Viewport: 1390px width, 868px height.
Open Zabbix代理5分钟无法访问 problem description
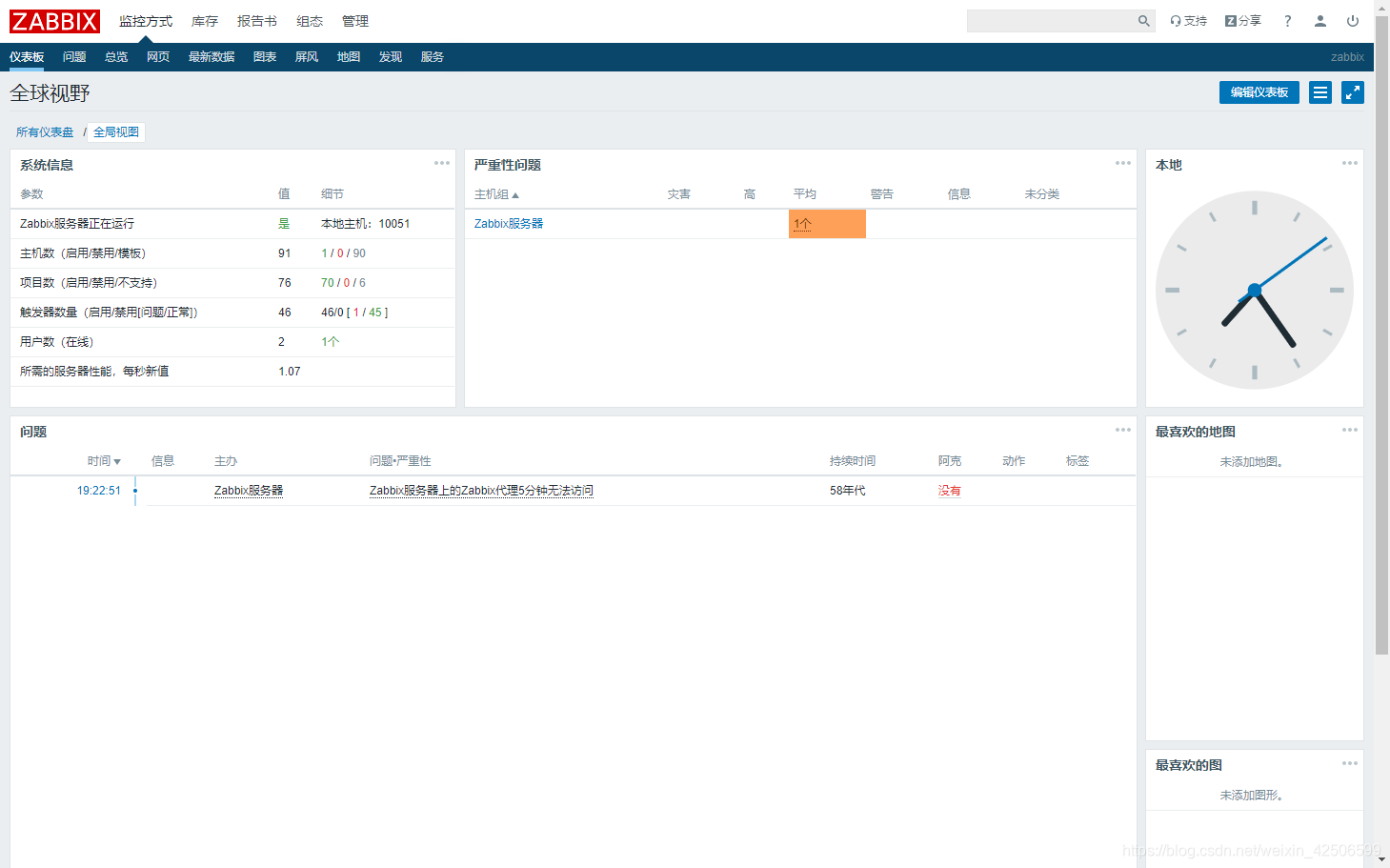pyautogui.click(x=481, y=491)
